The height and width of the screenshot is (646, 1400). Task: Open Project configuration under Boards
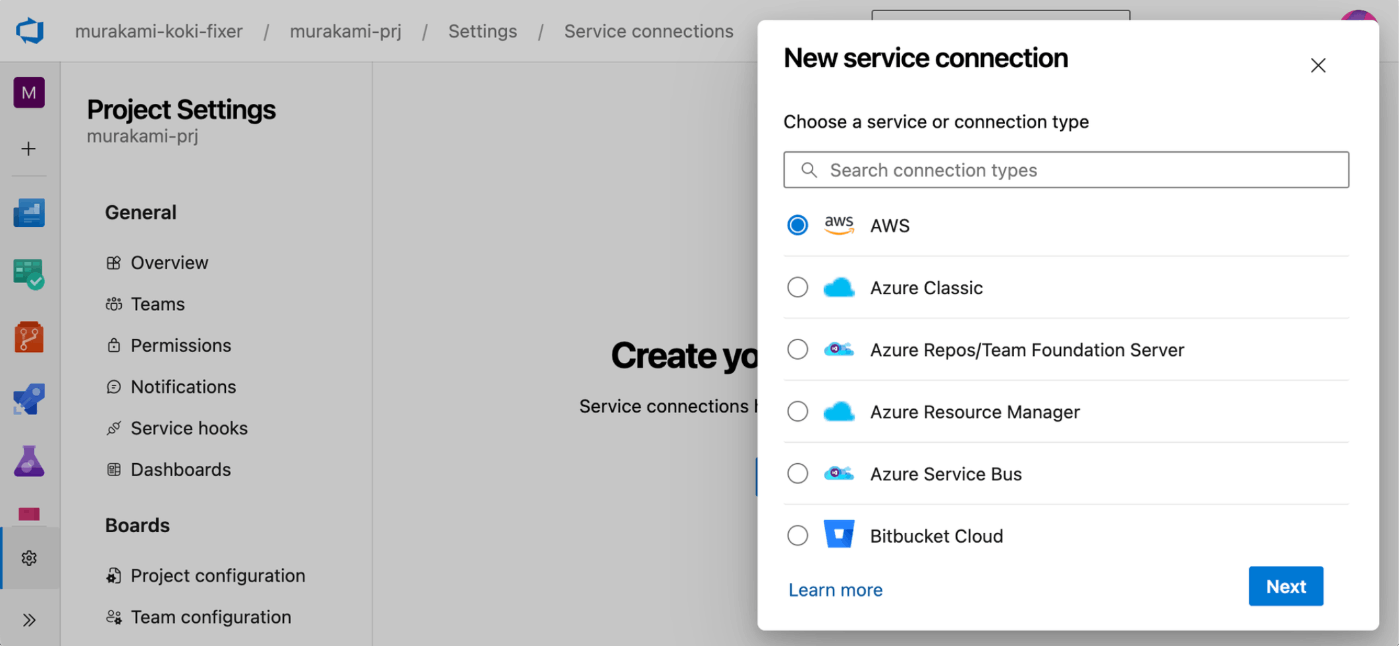(x=218, y=576)
